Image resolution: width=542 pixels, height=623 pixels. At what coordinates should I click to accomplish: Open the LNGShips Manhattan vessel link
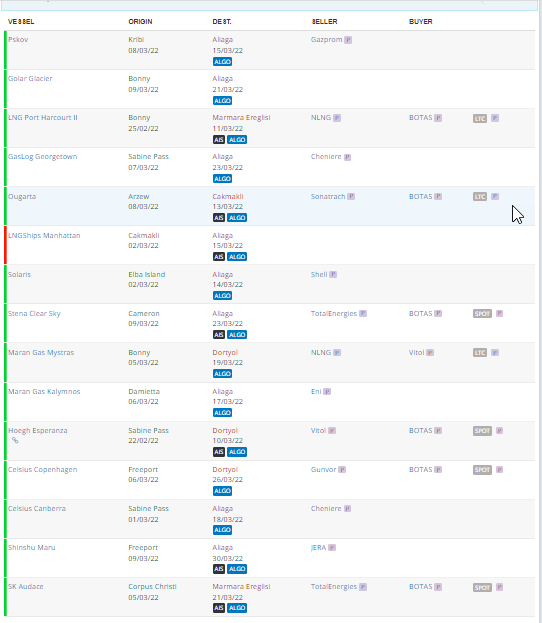tap(44, 236)
